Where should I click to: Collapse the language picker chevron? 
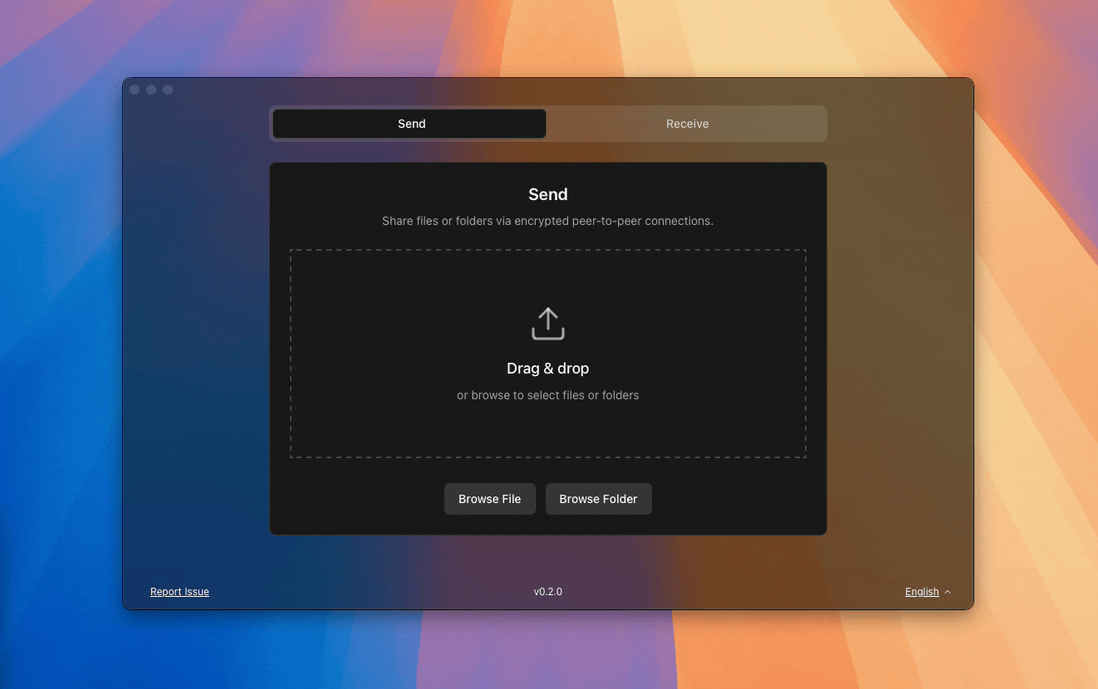(x=947, y=591)
